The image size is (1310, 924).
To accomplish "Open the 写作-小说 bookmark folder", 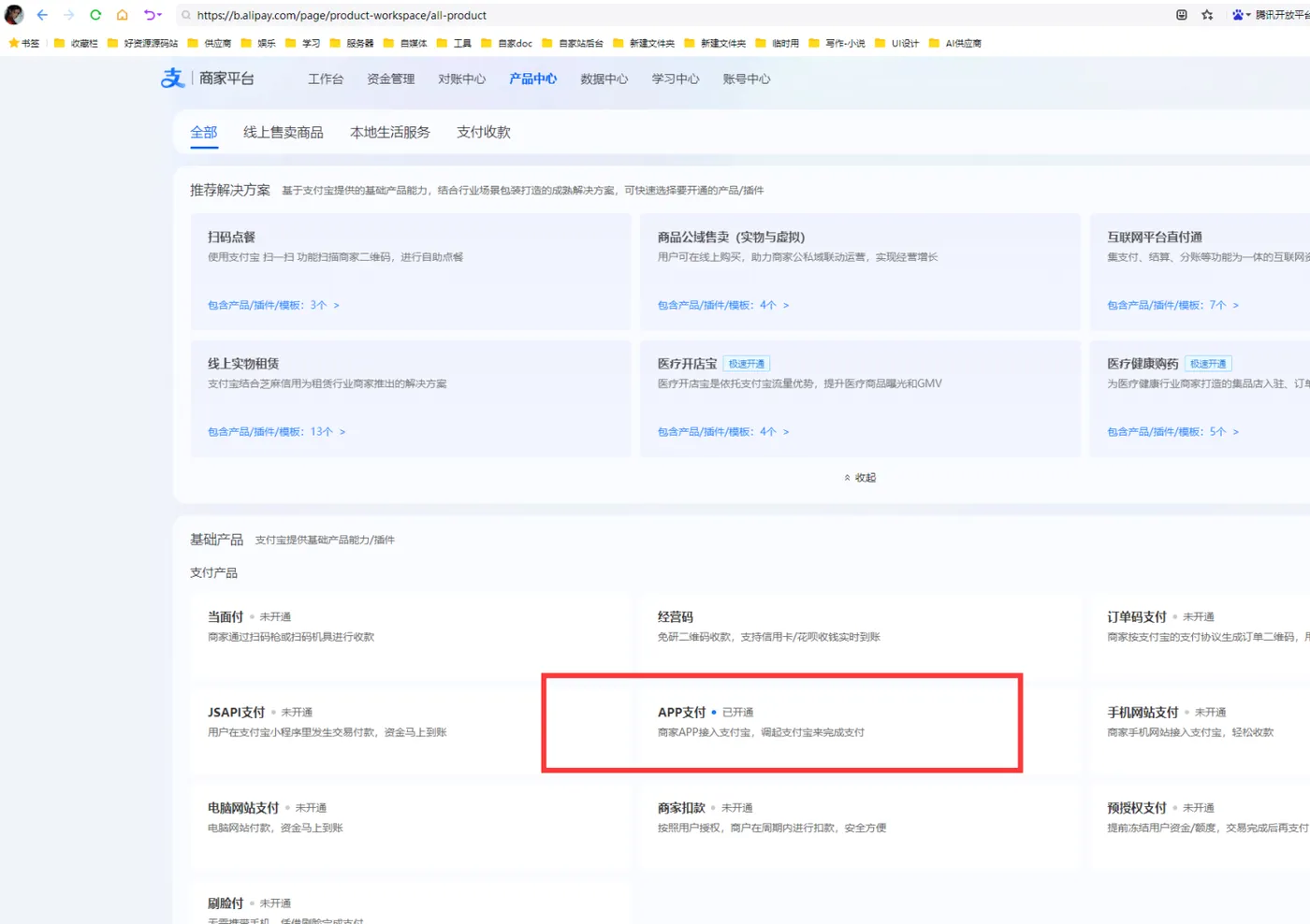I will pos(837,43).
